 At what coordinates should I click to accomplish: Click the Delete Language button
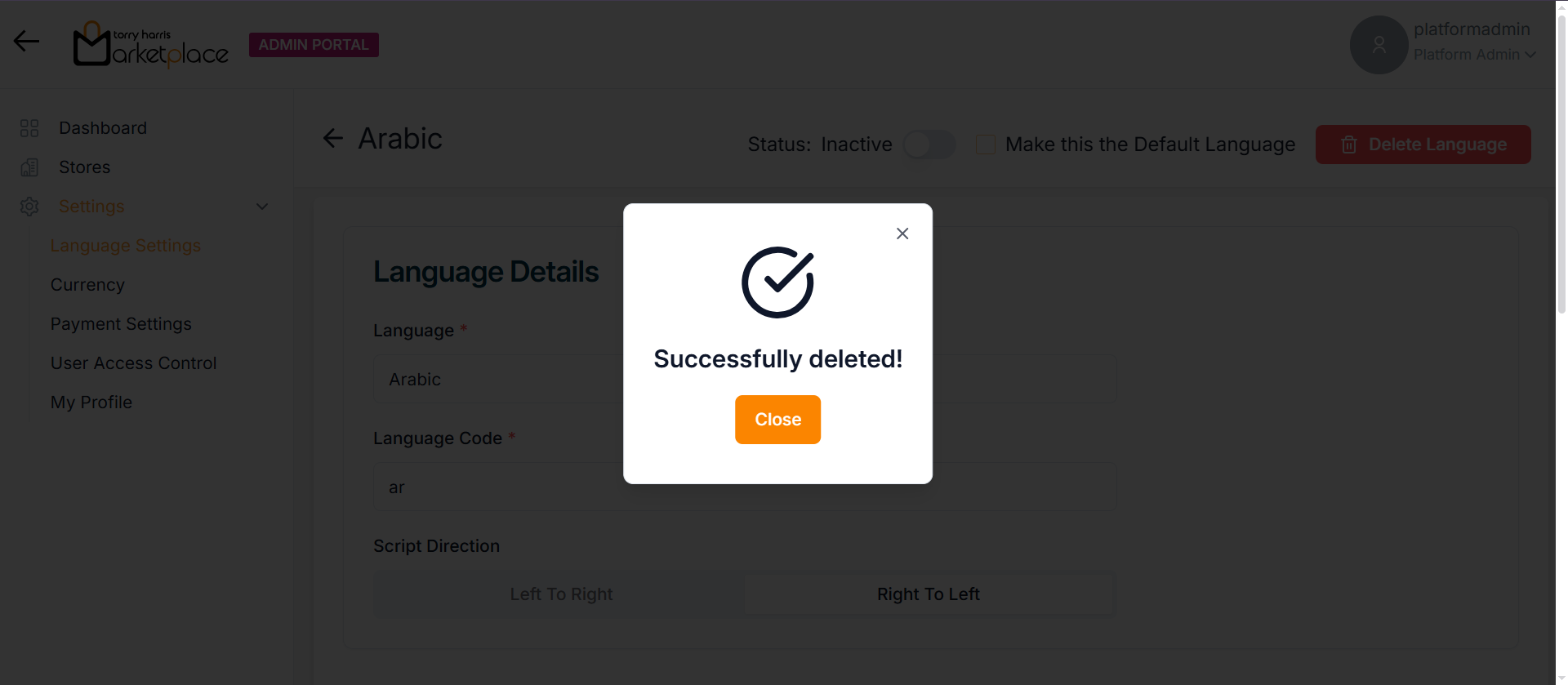pos(1423,145)
